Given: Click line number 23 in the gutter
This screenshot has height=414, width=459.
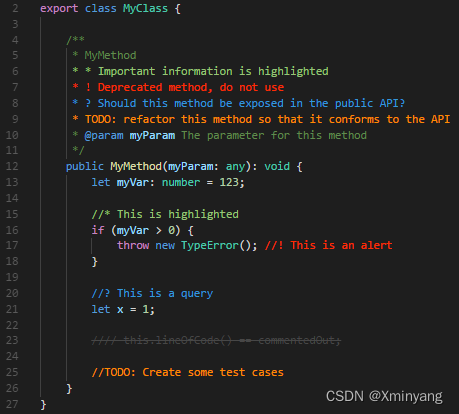Looking at the screenshot, I should click(x=12, y=341).
